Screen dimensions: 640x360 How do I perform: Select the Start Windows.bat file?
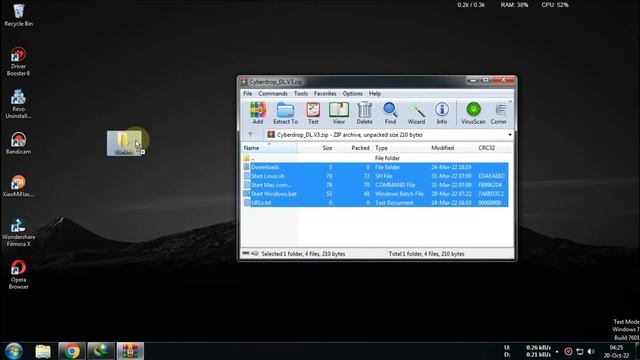(x=375, y=194)
